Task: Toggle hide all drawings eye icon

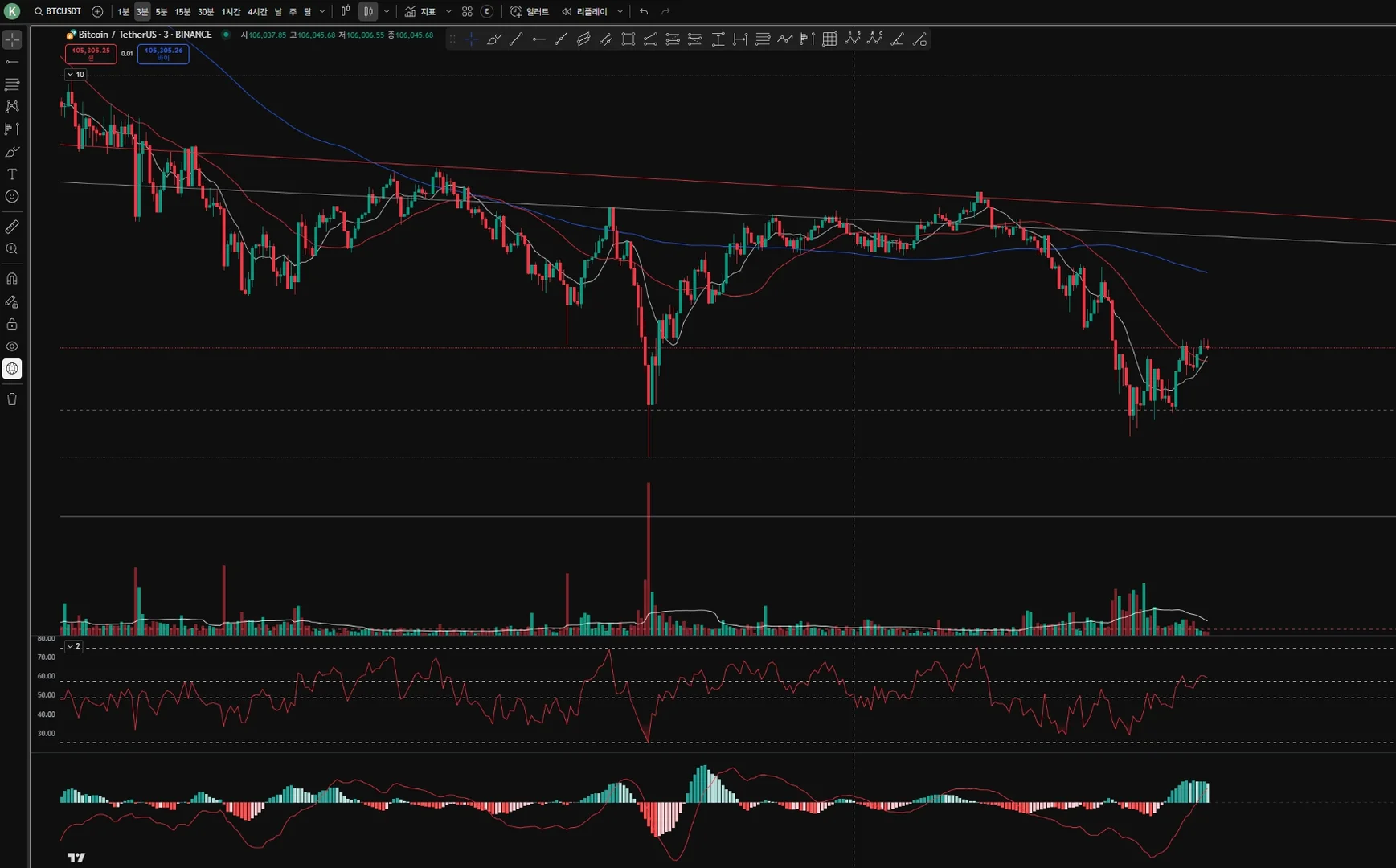Action: [12, 346]
